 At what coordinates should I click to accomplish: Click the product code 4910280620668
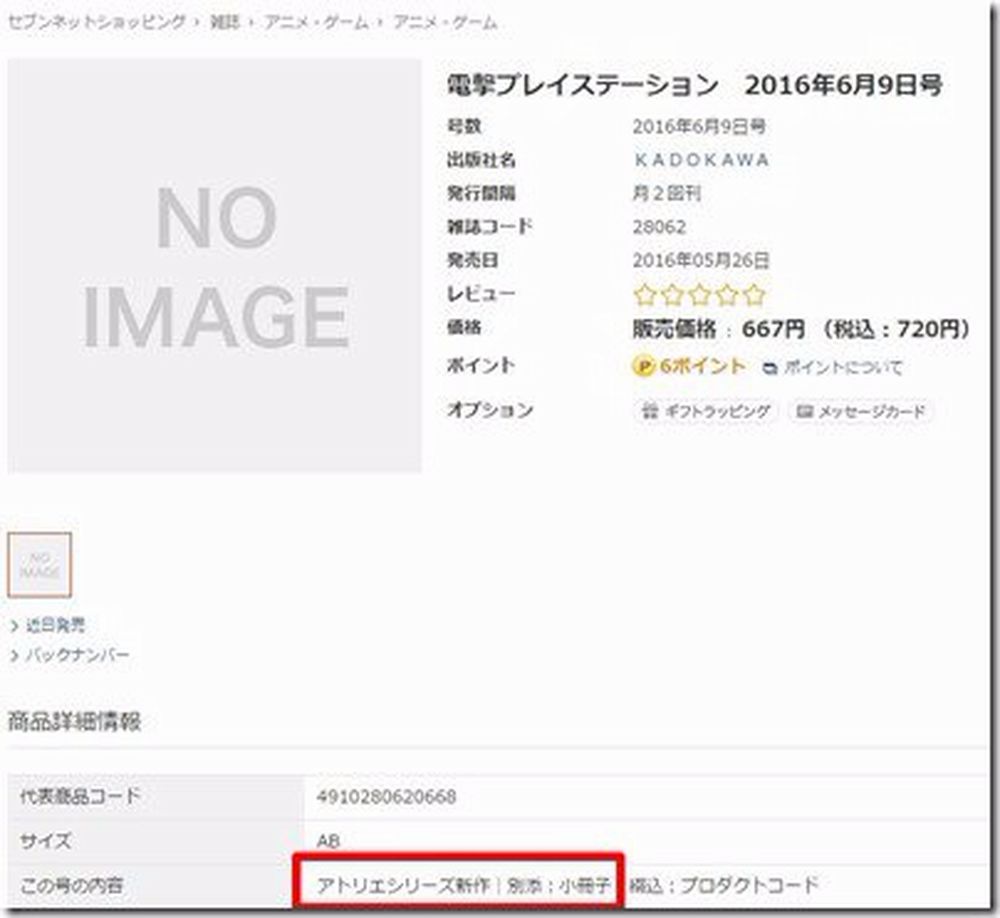(385, 797)
